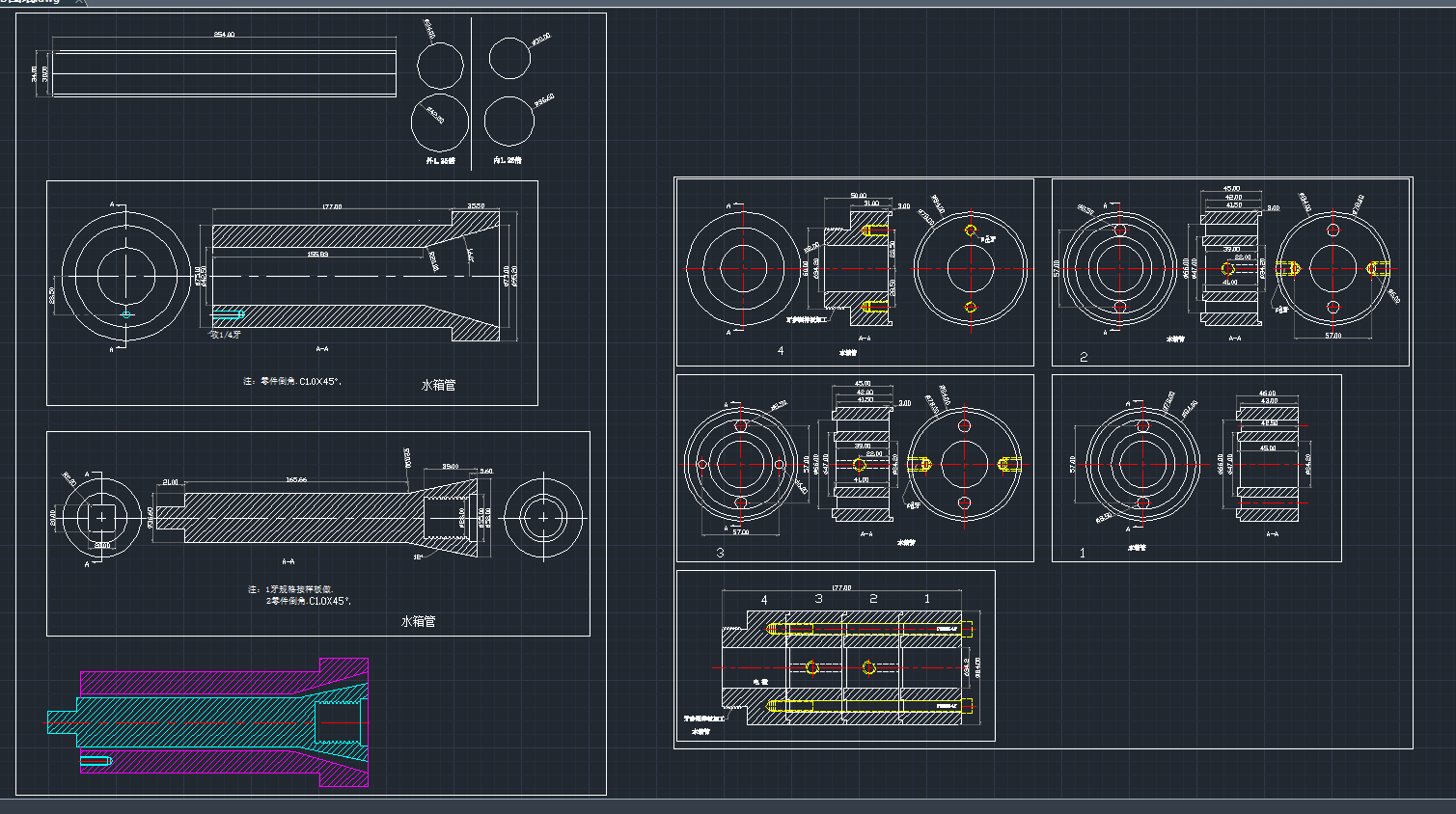Image resolution: width=1456 pixels, height=814 pixels.
Task: Click the 50.00 dimension above part 4's section view
Action: click(x=858, y=196)
